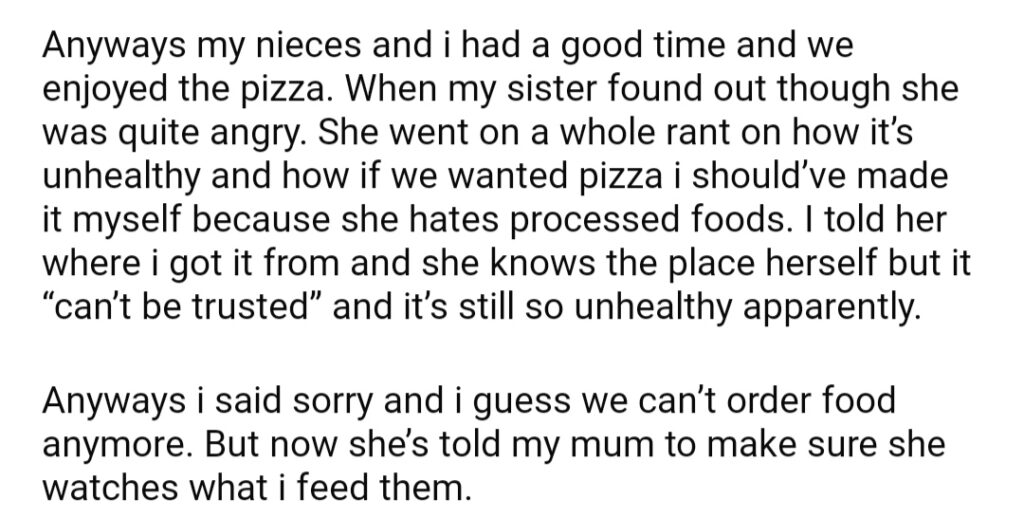Select the quoted phrase "can't be trusted"
Image resolution: width=1024 pixels, height=518 pixels.
click(182, 308)
